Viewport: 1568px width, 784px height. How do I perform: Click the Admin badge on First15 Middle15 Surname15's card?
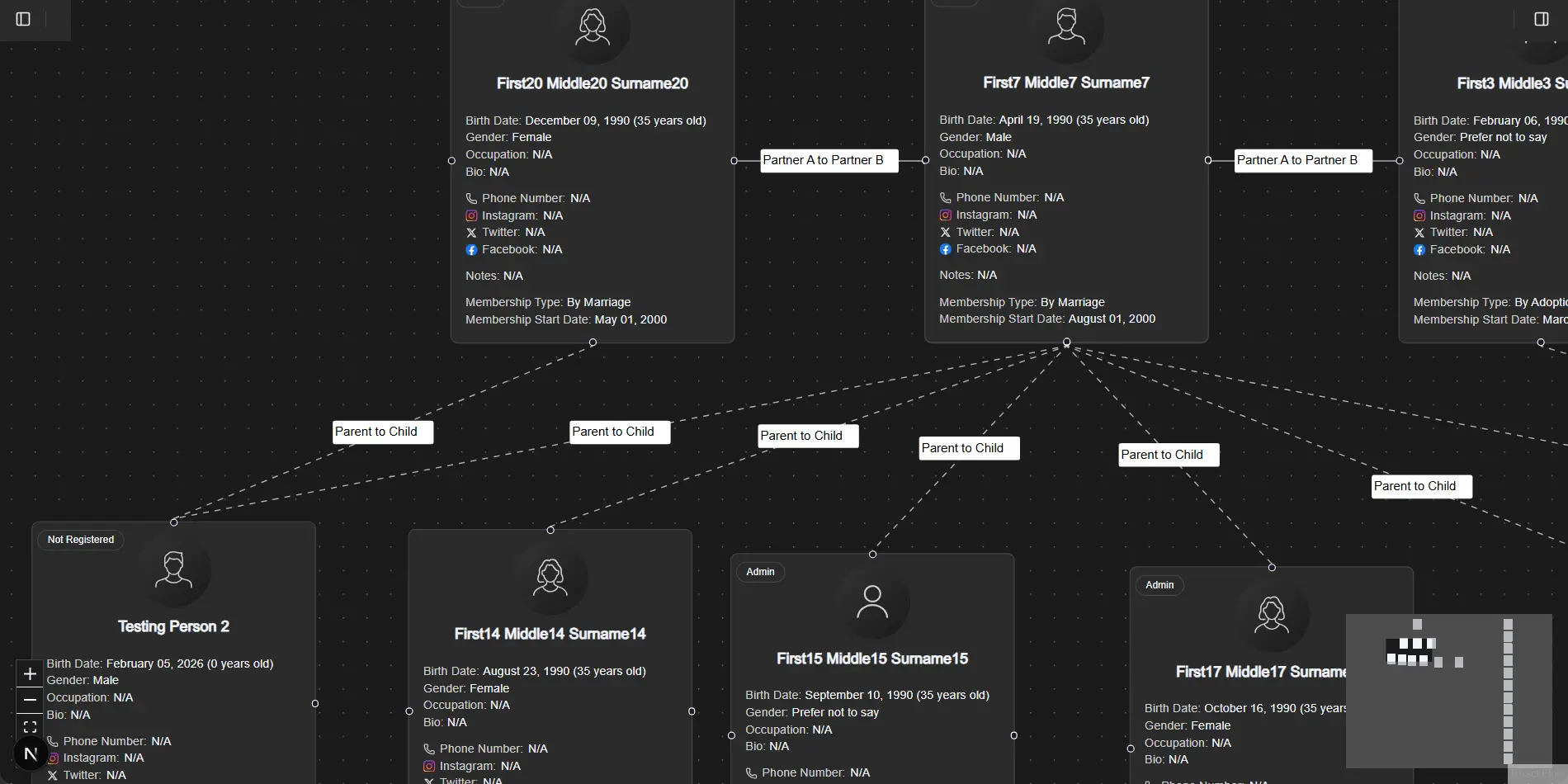click(x=760, y=572)
